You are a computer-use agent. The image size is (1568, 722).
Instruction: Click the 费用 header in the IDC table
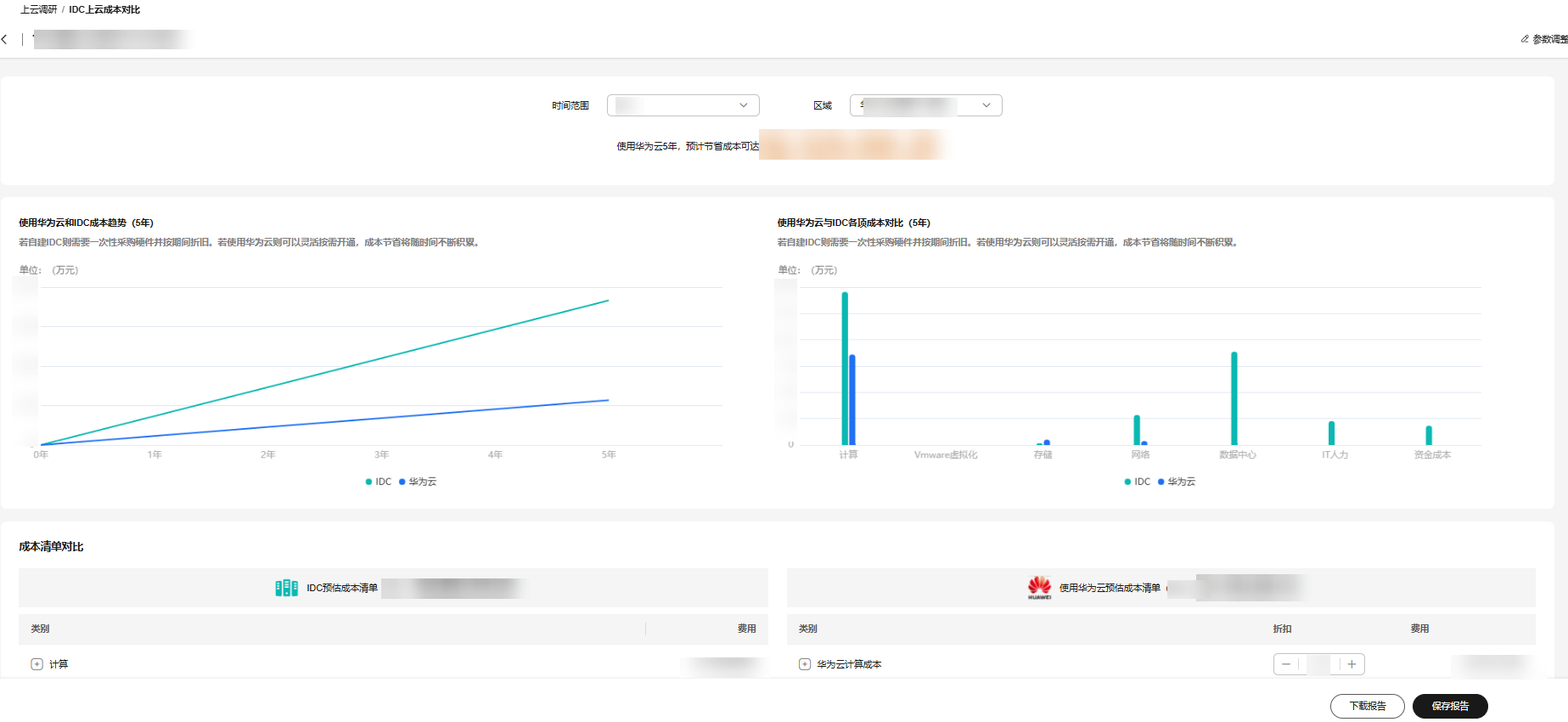coord(746,629)
